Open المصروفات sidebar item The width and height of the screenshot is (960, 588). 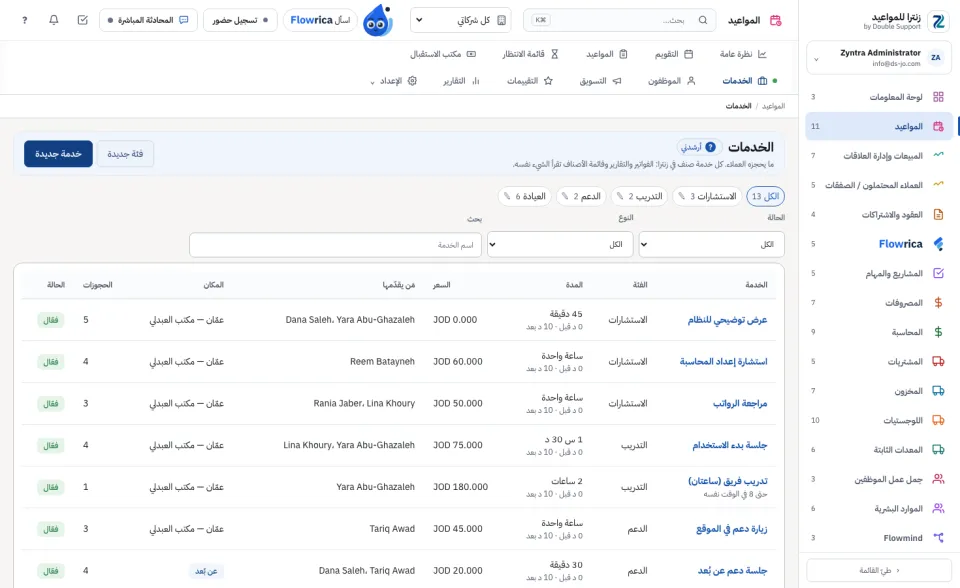point(879,303)
